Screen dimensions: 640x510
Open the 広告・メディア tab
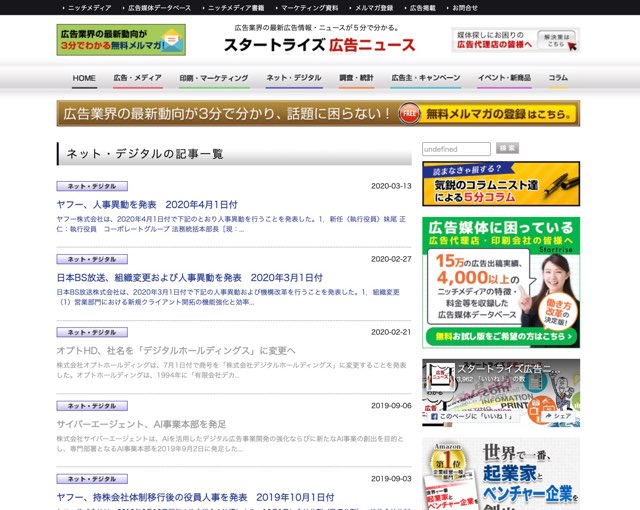[x=138, y=78]
